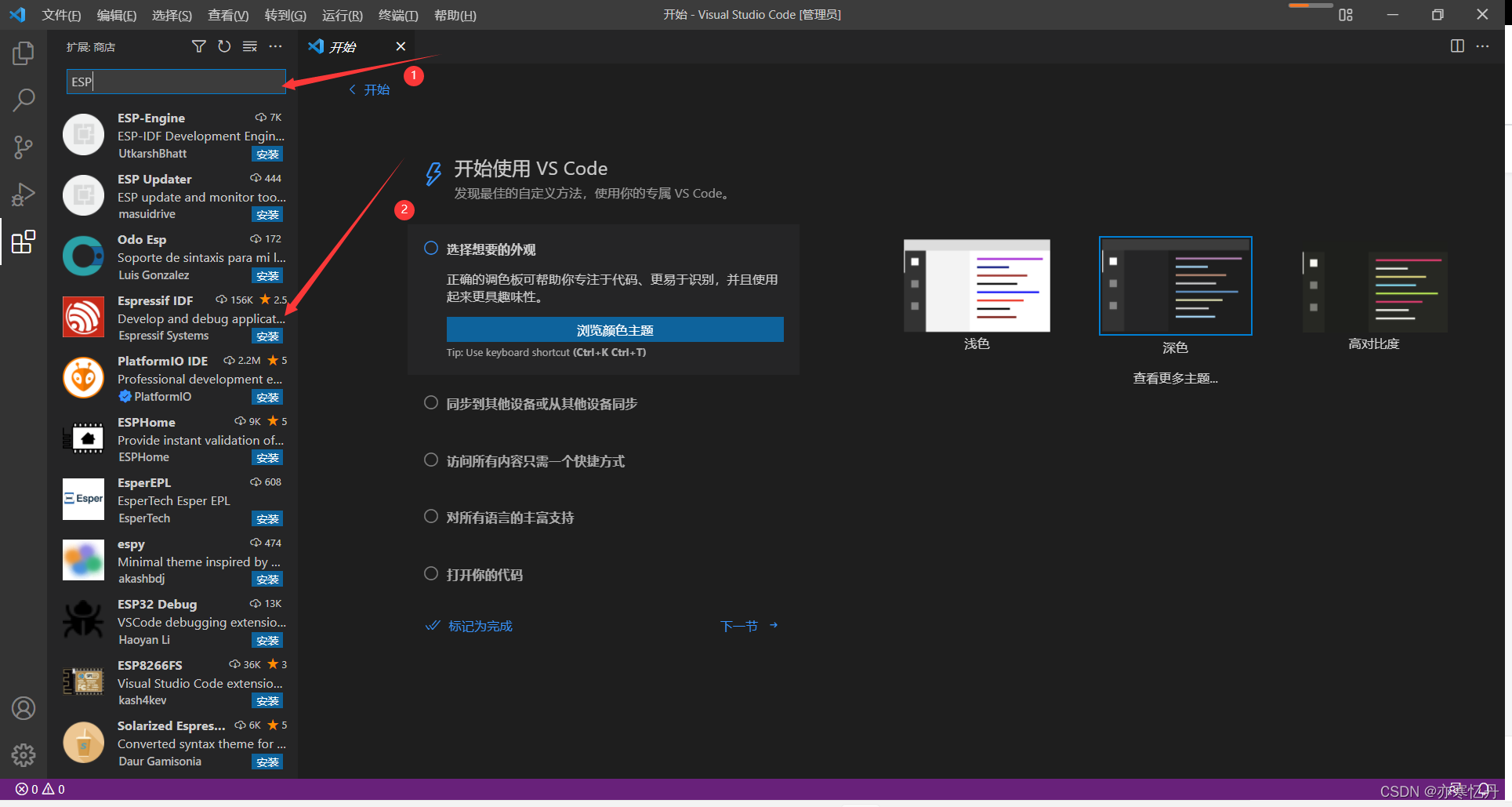Viewport: 1512px width, 807px height.
Task: Choose the 高对比度 theme preview
Action: [x=1374, y=291]
